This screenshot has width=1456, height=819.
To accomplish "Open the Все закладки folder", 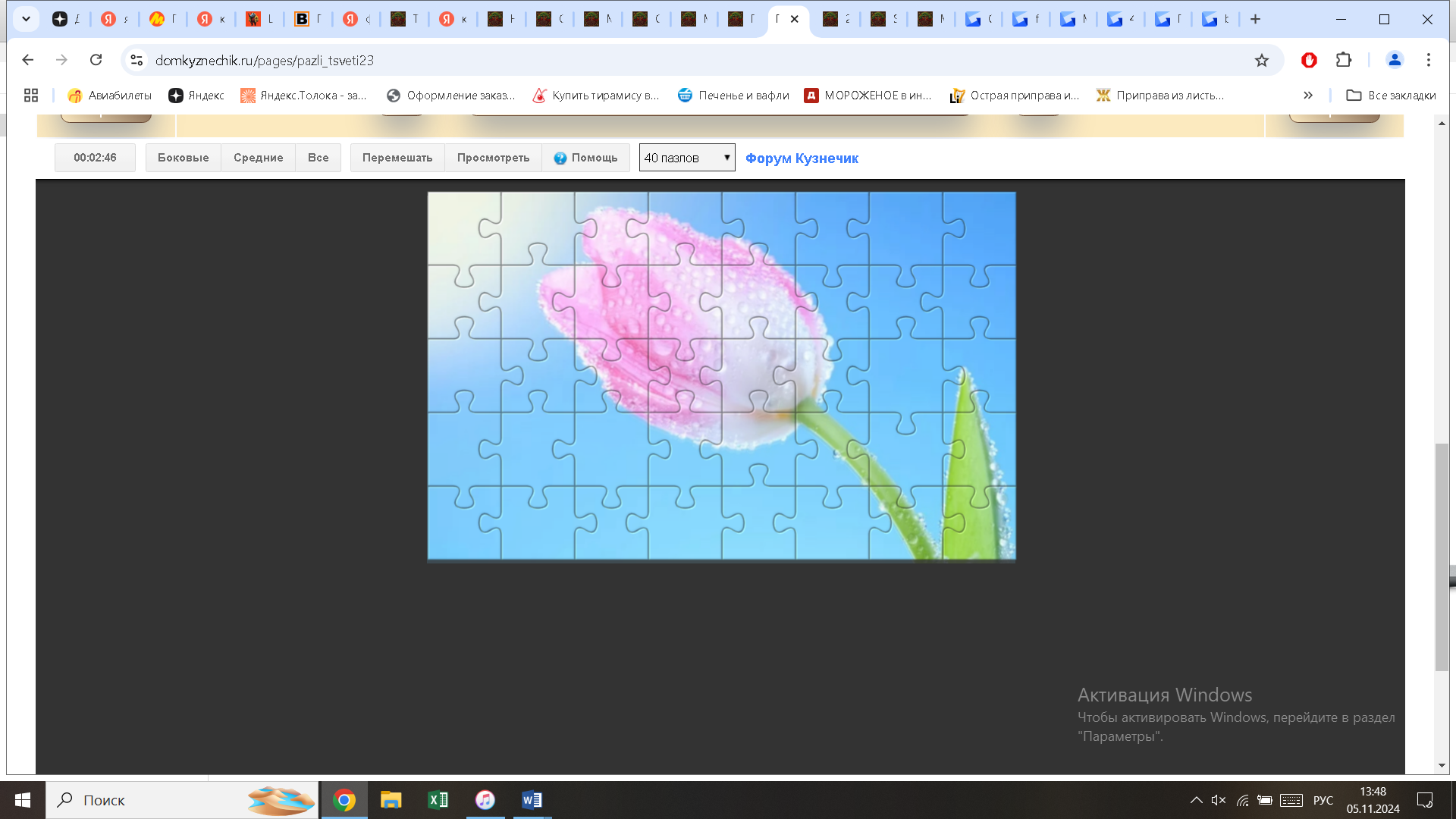I will pos(1391,95).
